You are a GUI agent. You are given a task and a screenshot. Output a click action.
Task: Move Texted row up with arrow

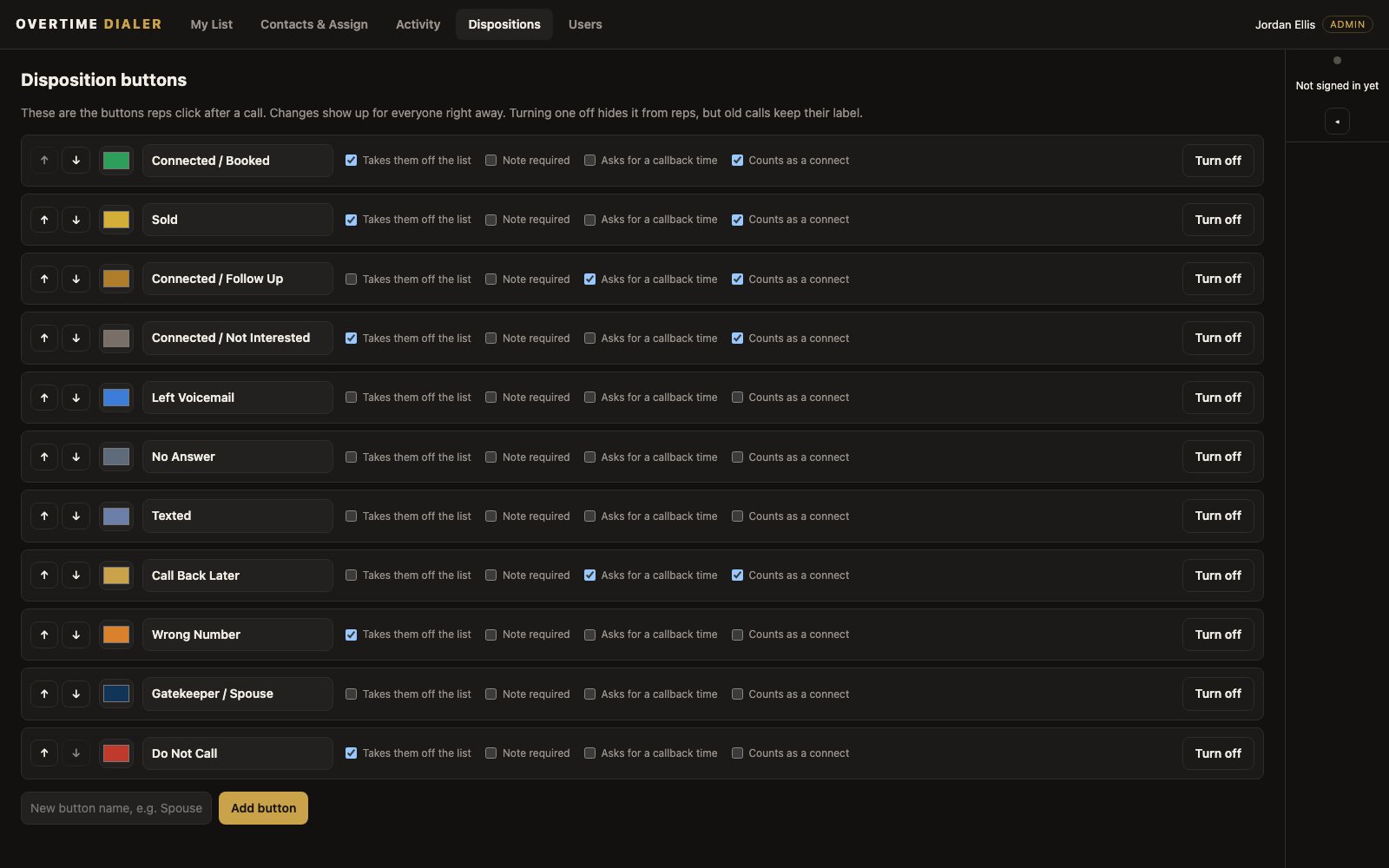pos(44,516)
